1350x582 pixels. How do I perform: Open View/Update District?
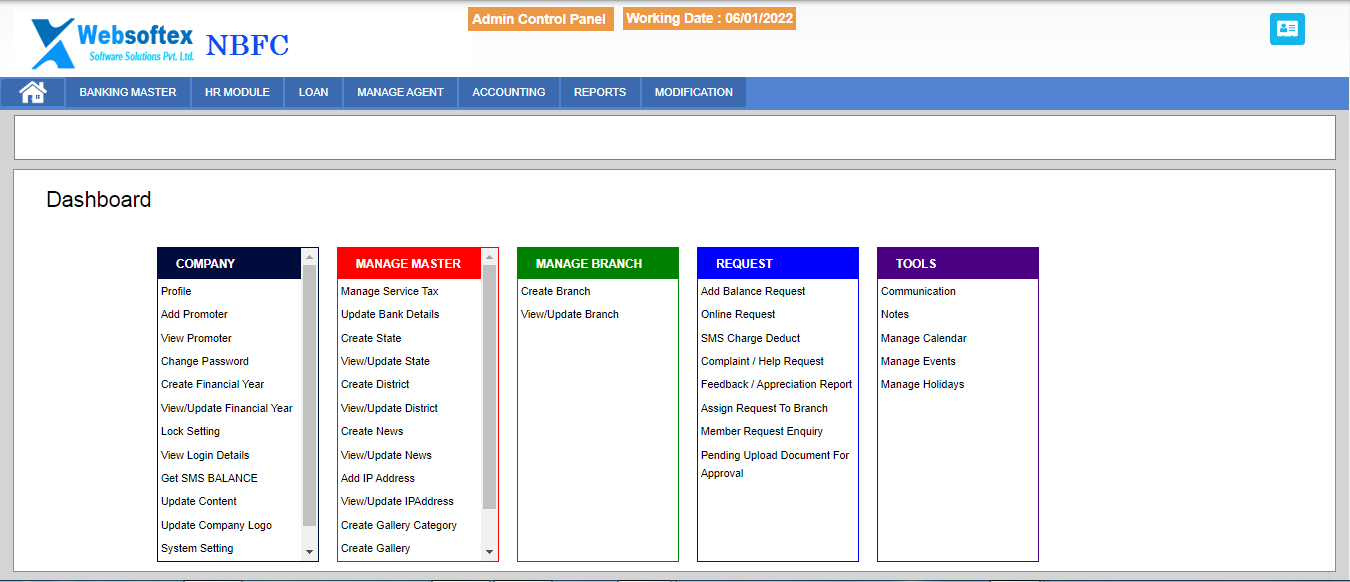click(389, 408)
